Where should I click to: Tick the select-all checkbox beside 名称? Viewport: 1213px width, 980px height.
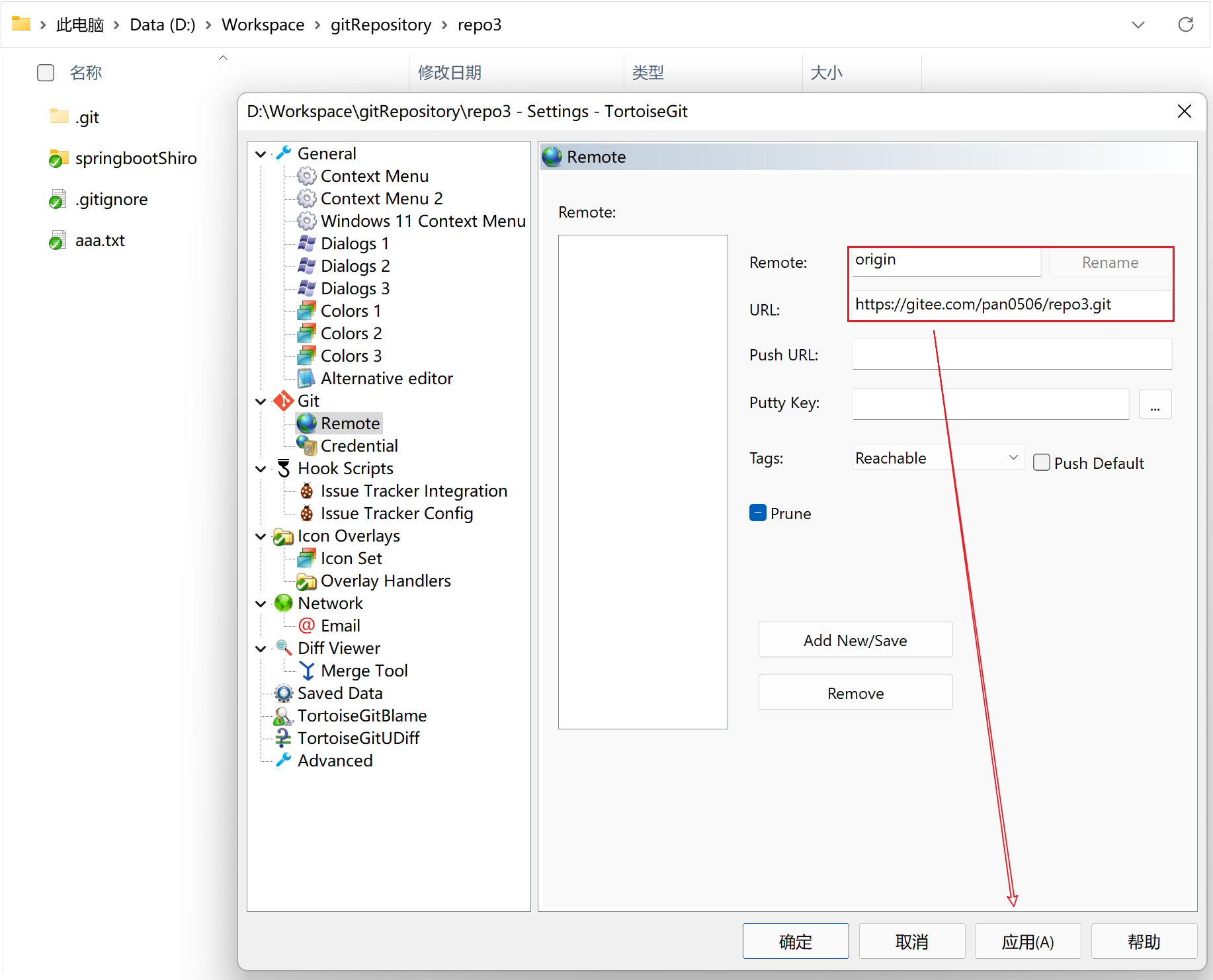pos(46,73)
